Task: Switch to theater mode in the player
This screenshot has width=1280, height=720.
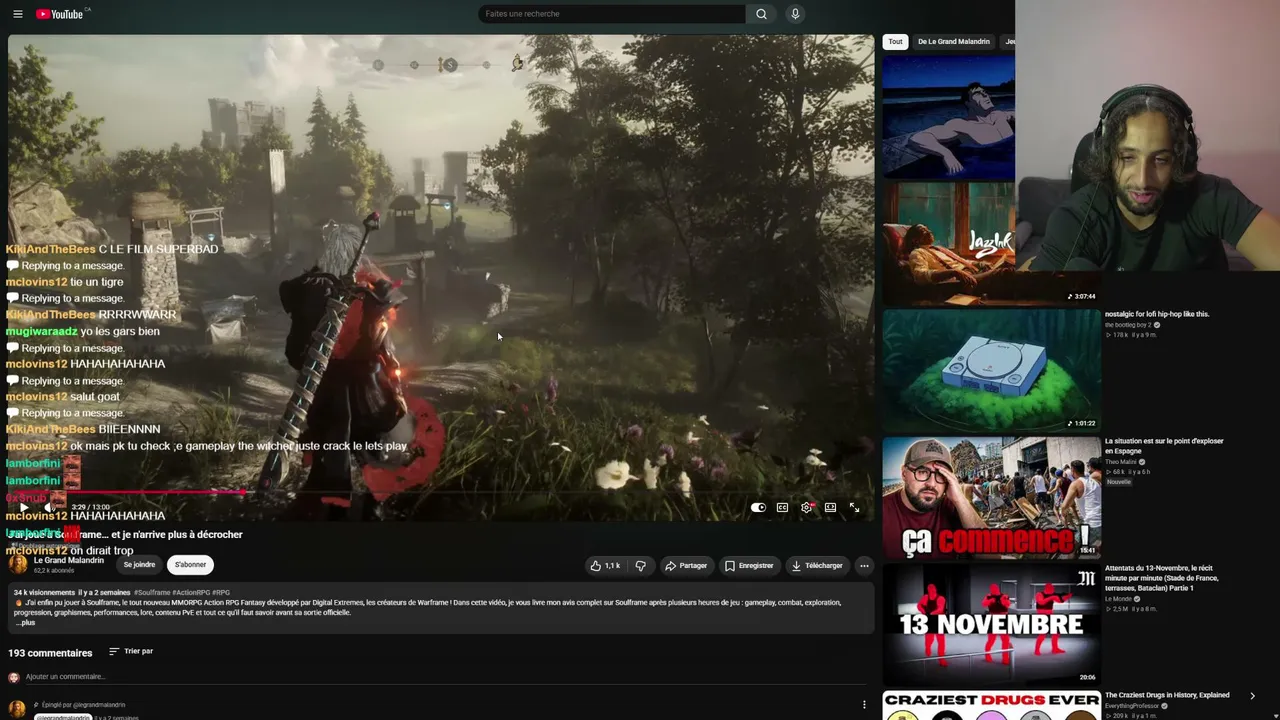Action: click(x=830, y=508)
